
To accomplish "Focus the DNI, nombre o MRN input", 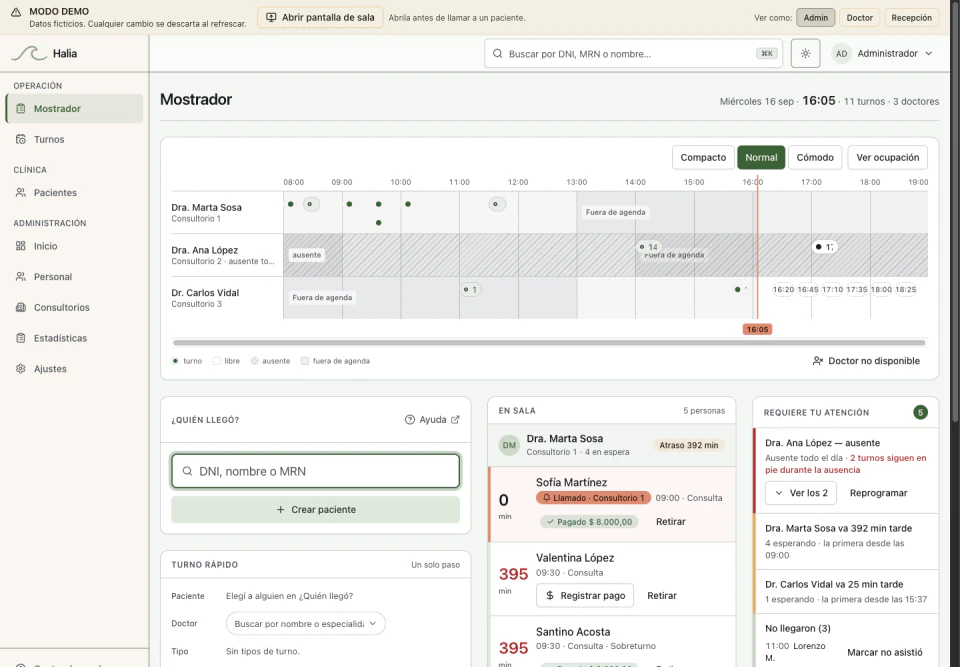I will pos(315,471).
